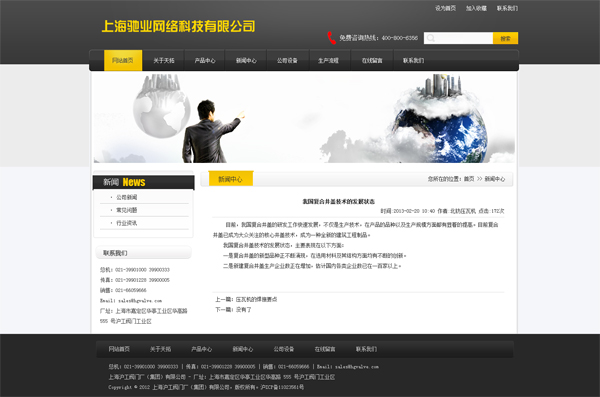
Task: Open the previous article 压瓦机的焊接要点
Action: point(256,299)
